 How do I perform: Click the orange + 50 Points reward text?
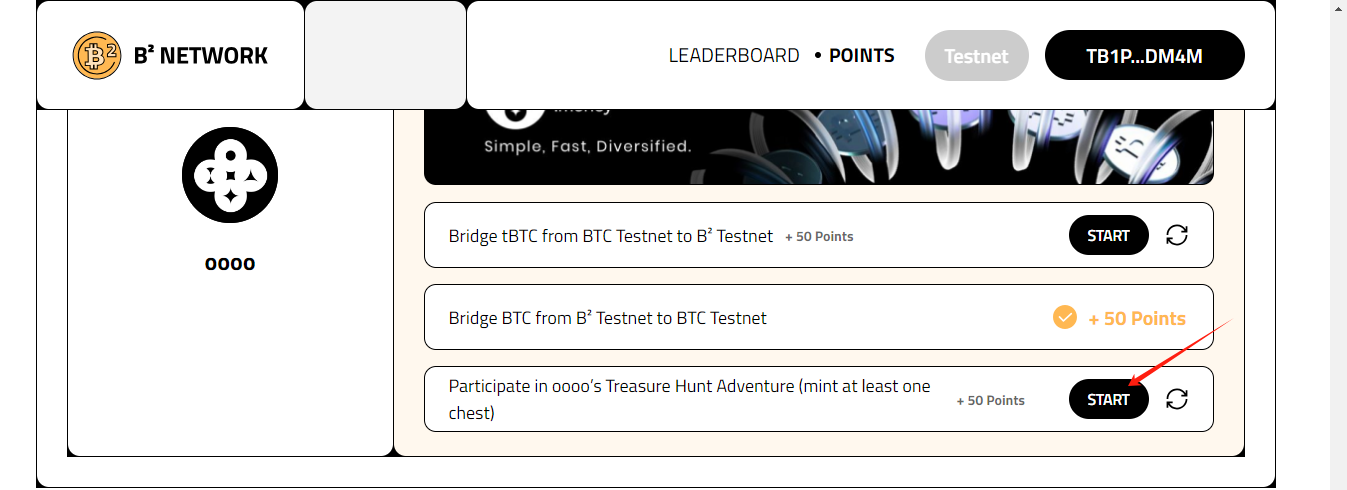point(1137,319)
